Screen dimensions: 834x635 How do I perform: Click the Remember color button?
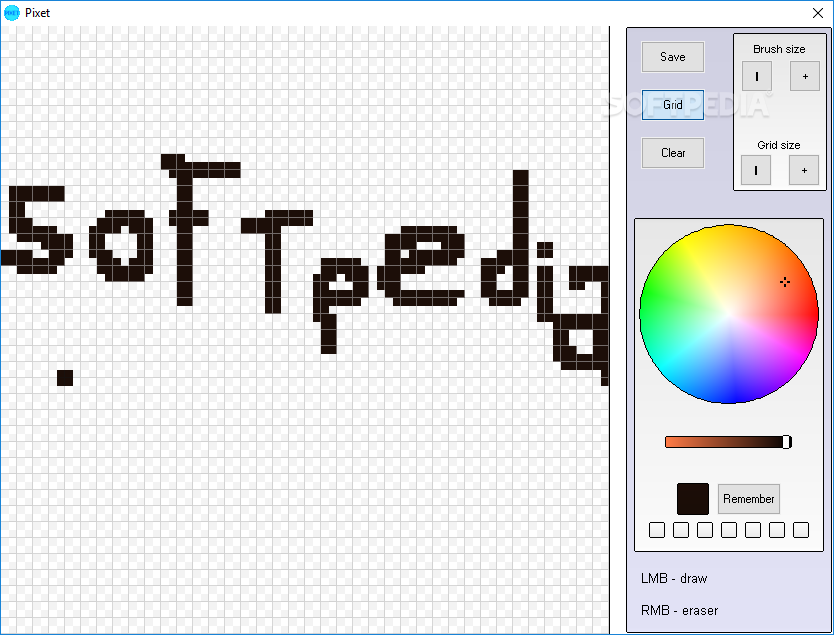click(x=749, y=499)
